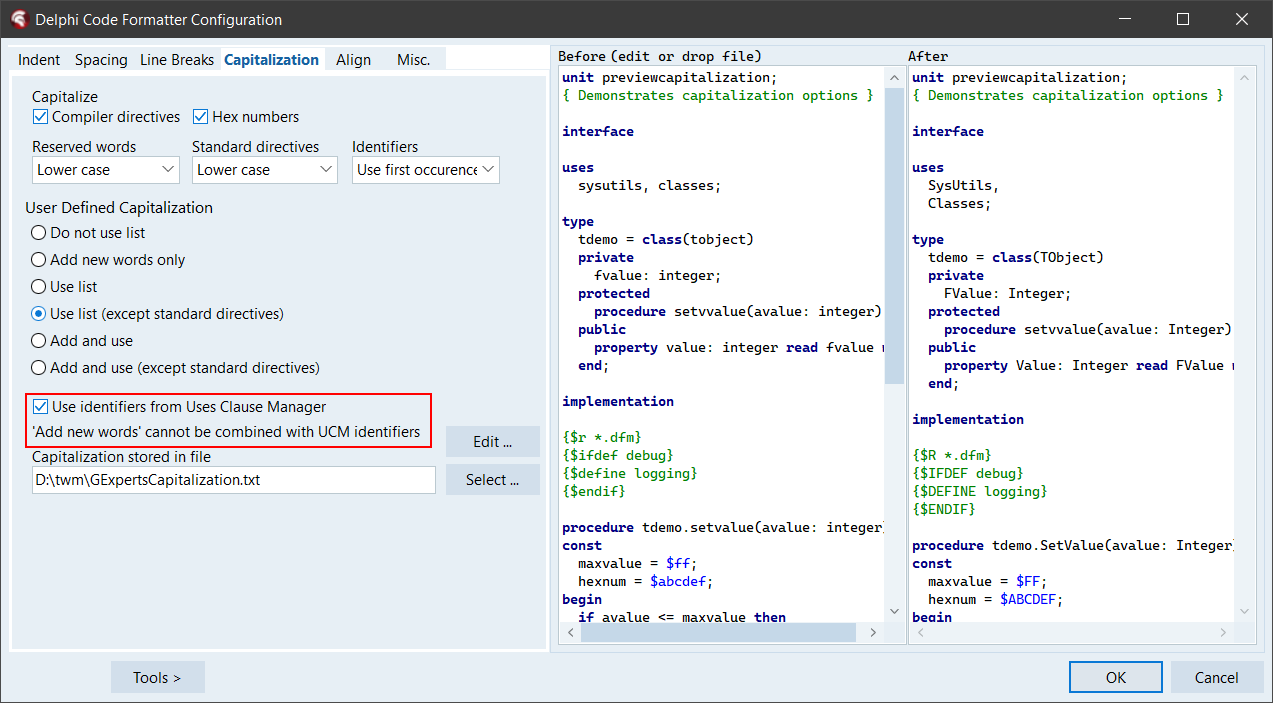Viewport: 1273px width, 703px height.
Task: Choose 'Add new words only' radio option
Action: pos(39,260)
